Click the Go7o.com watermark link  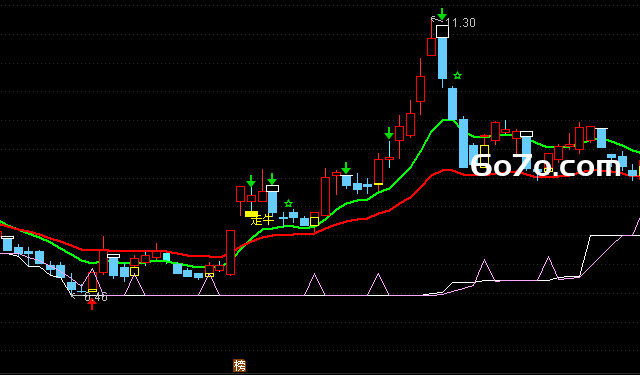[x=546, y=166]
